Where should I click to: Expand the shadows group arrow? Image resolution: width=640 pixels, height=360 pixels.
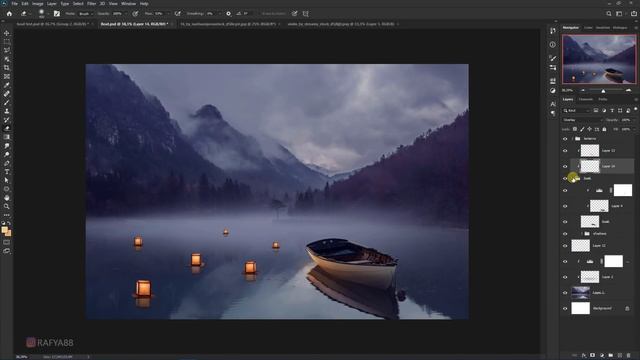582,234
